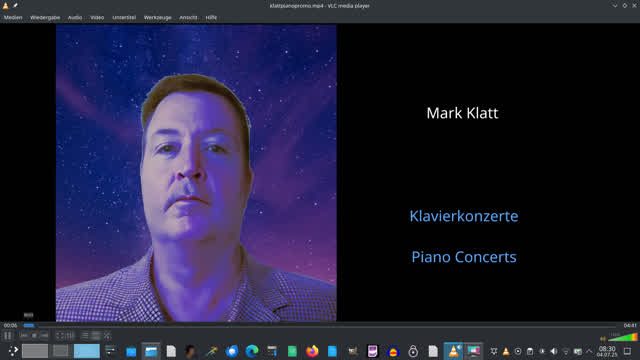Open the clipboard tray icon
Viewport: 640px width, 360px height.
(530, 351)
